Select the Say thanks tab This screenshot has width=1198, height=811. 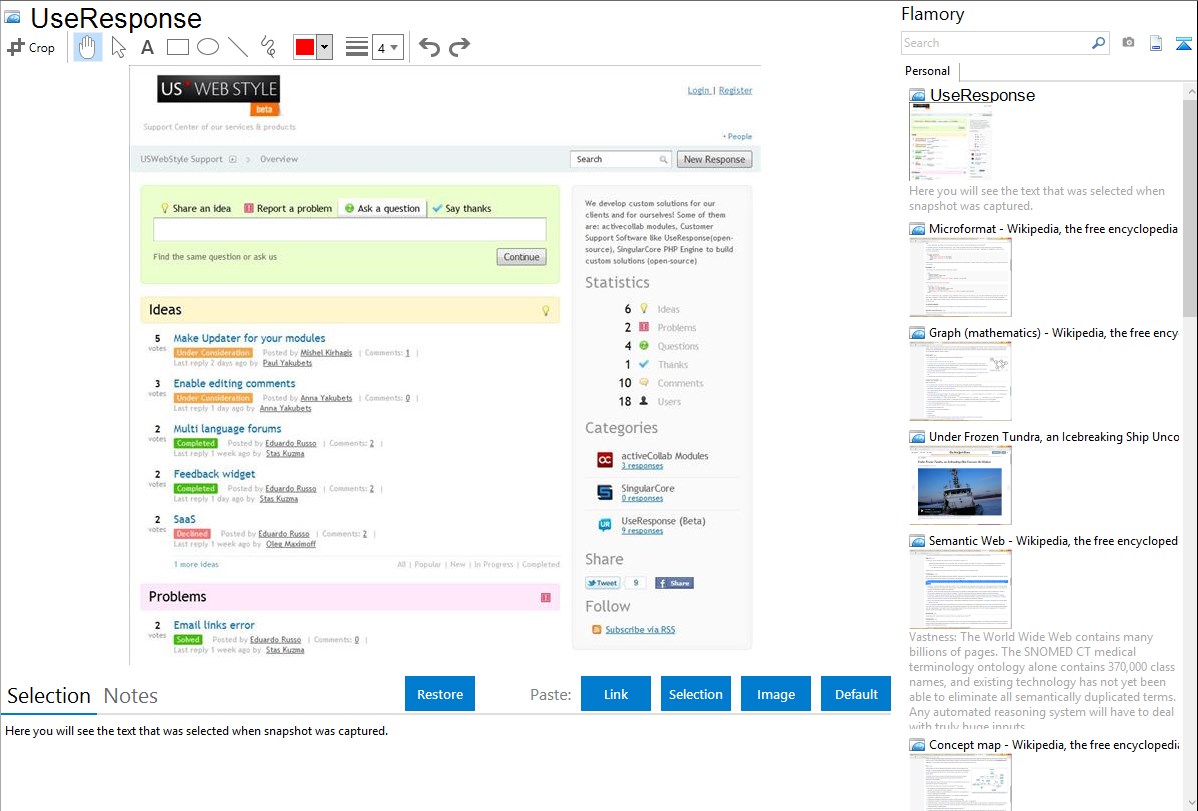(x=461, y=208)
